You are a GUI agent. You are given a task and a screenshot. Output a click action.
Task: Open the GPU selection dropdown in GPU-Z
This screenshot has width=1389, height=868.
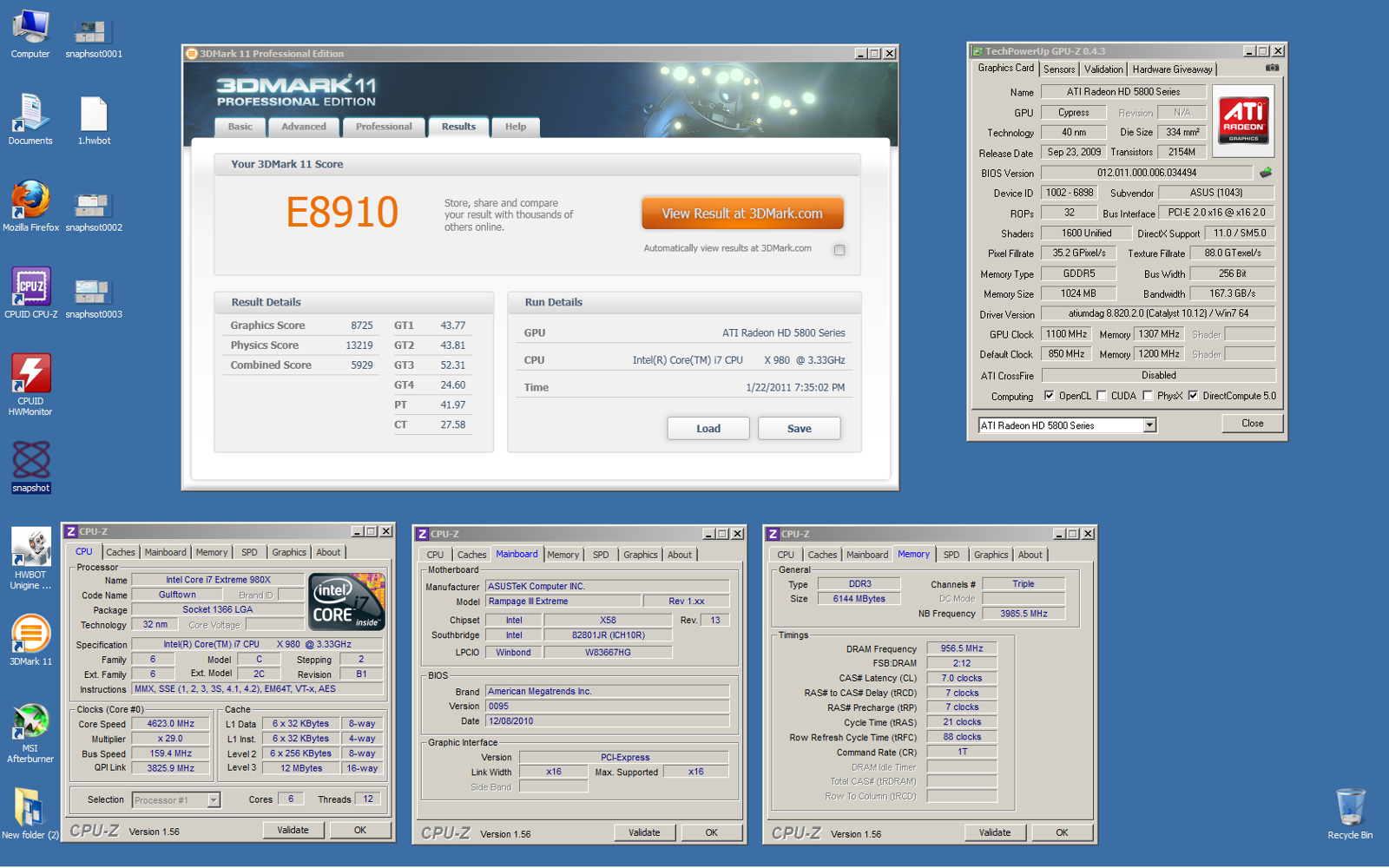point(1149,425)
